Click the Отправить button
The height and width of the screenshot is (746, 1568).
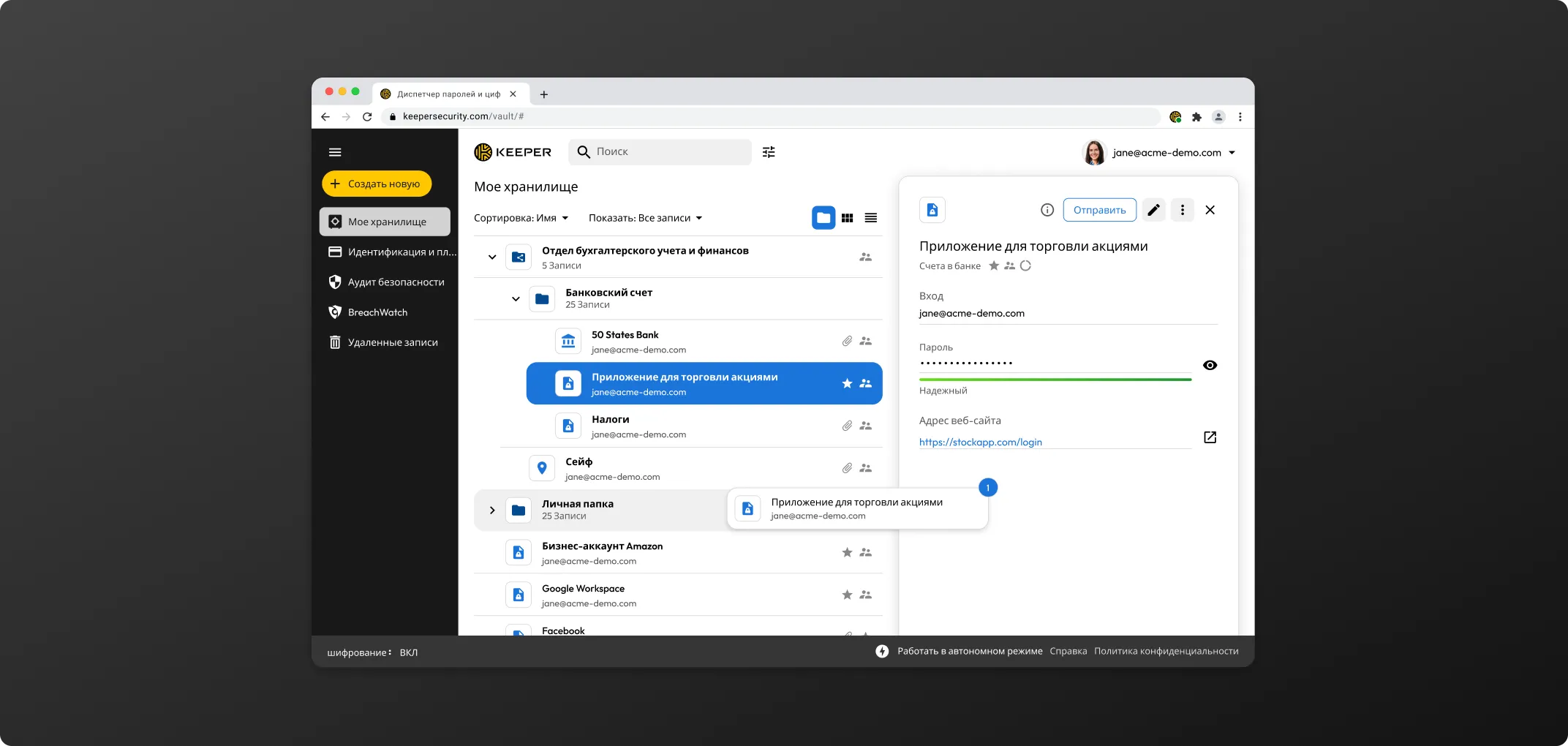(1099, 210)
